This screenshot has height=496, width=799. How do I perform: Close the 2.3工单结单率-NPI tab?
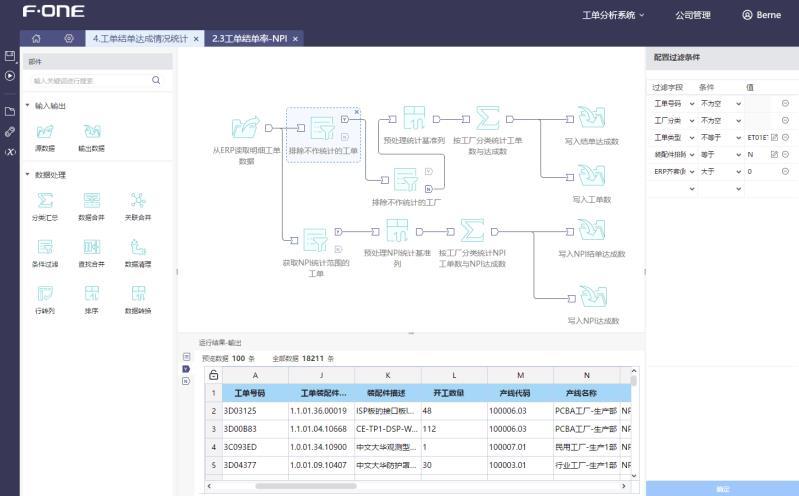coord(295,39)
